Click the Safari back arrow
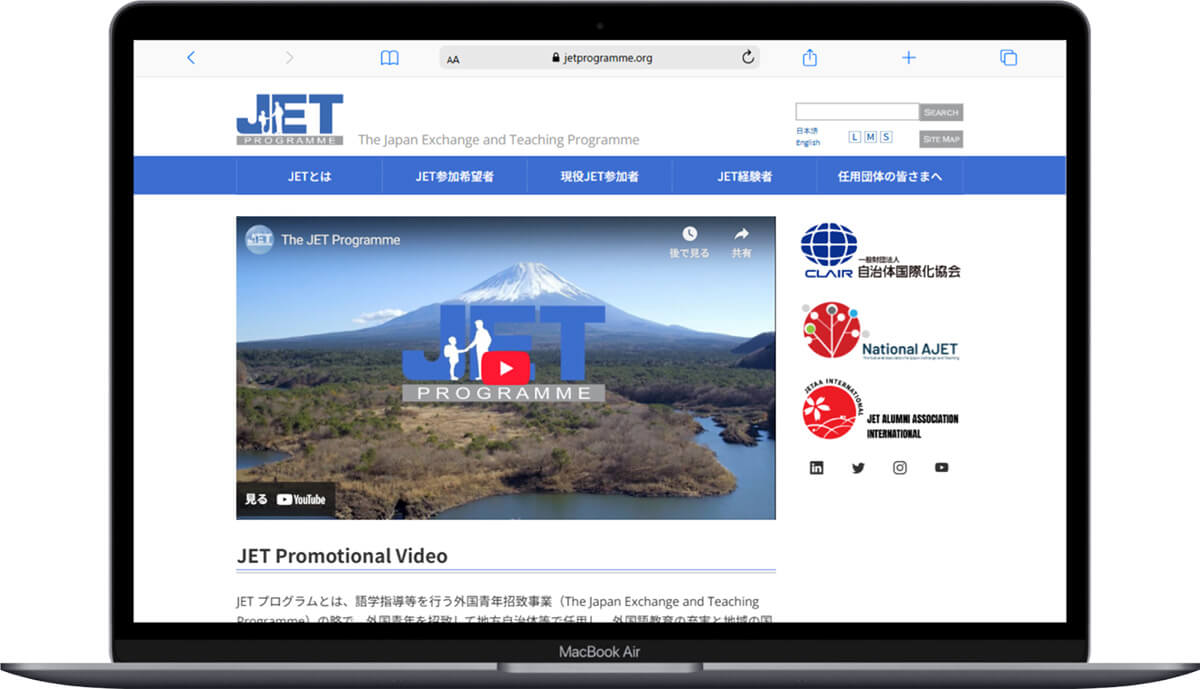The width and height of the screenshot is (1200, 689). pos(191,58)
